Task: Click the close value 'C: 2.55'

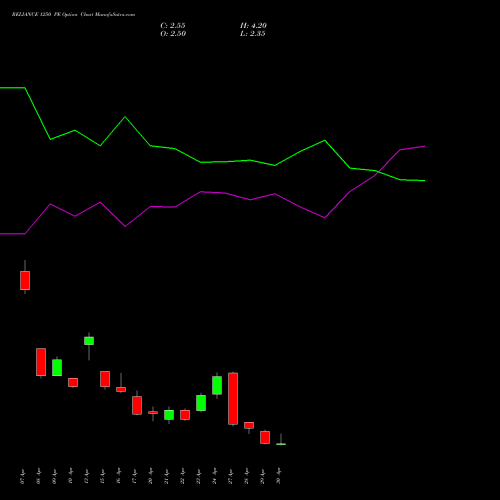Action: pyautogui.click(x=173, y=26)
